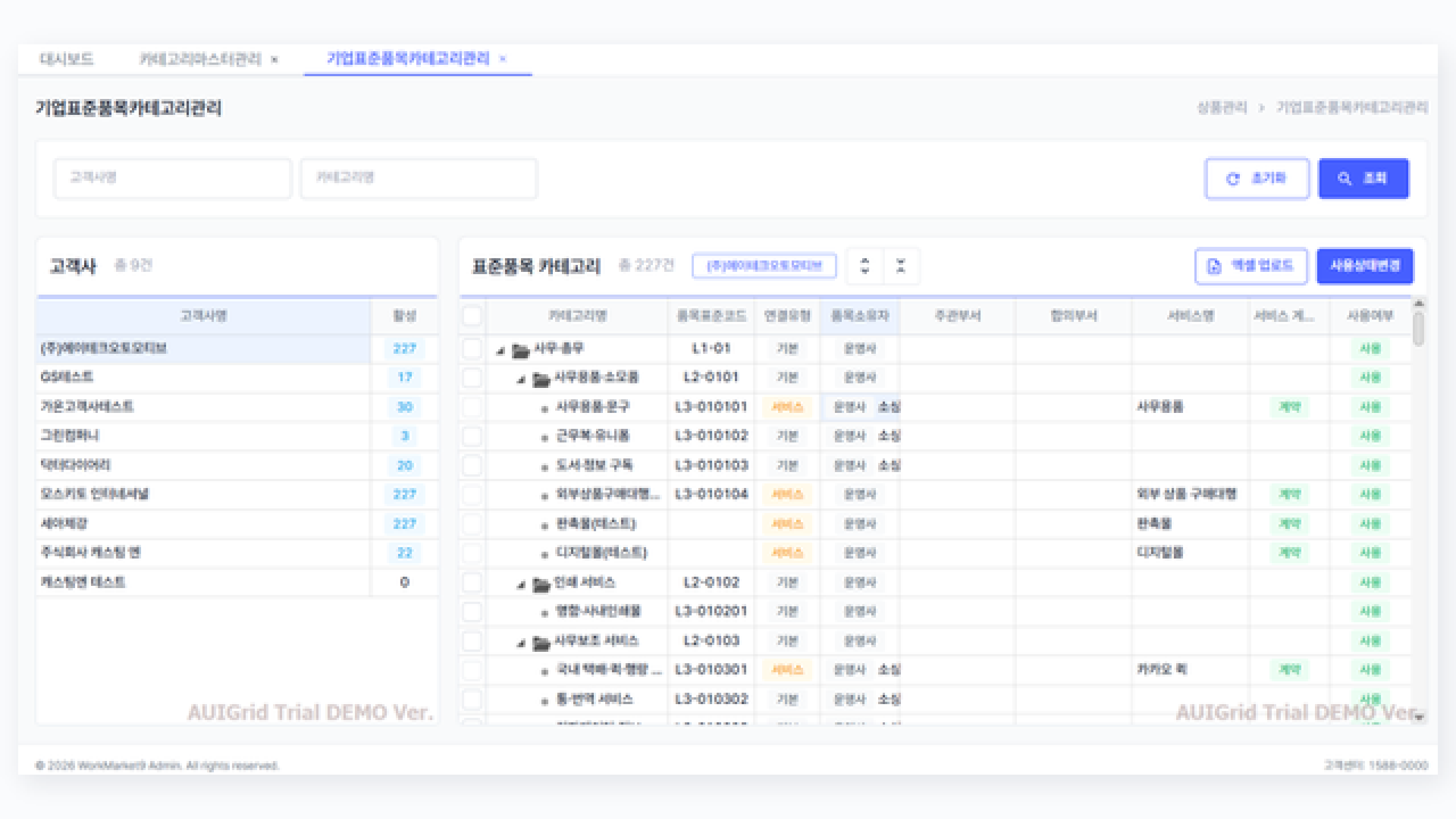Check the checkbox for row L2-0102
This screenshot has width=1456, height=819.
[x=472, y=582]
